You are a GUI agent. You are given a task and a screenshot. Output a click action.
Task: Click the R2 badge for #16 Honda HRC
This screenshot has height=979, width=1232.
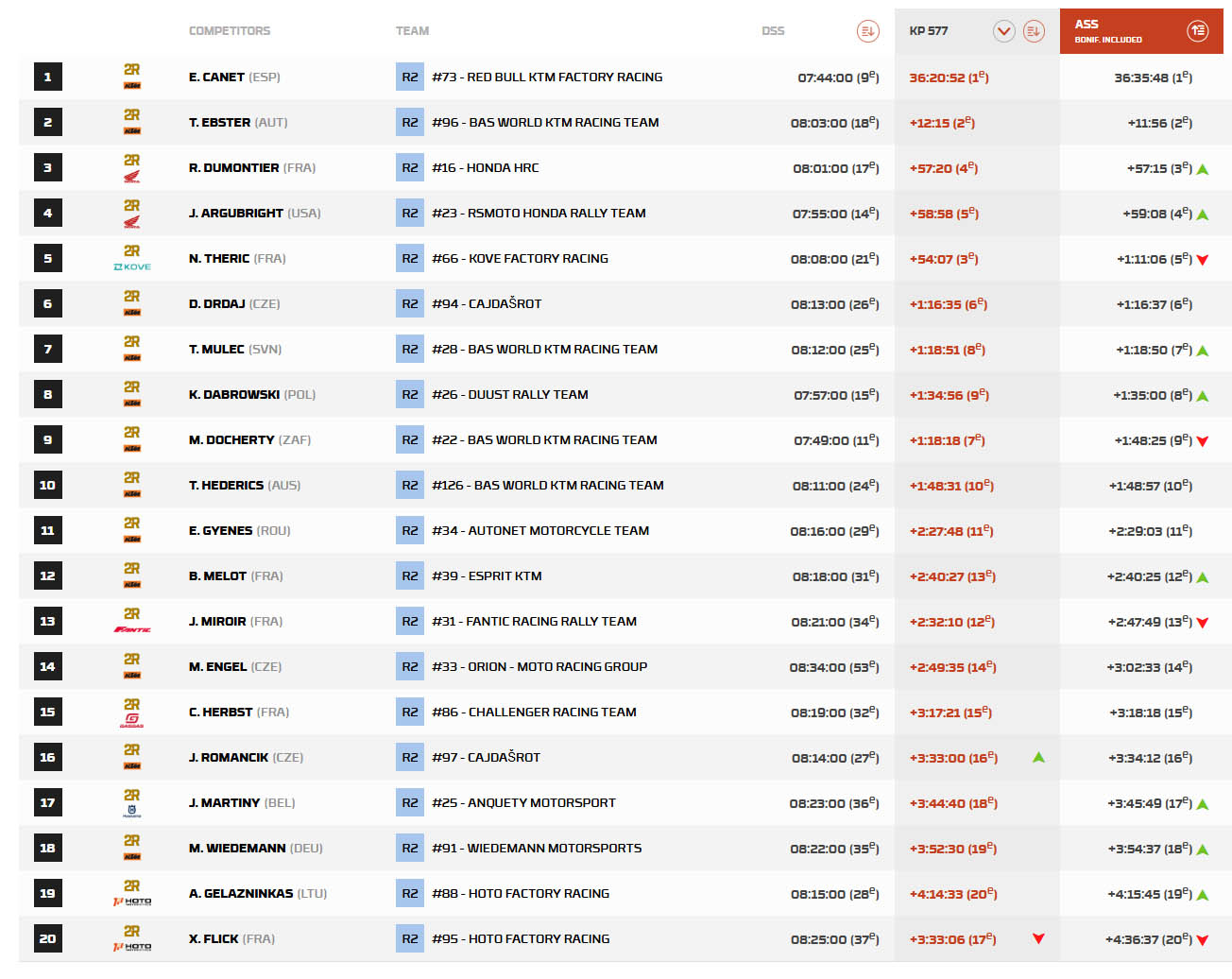pyautogui.click(x=409, y=168)
